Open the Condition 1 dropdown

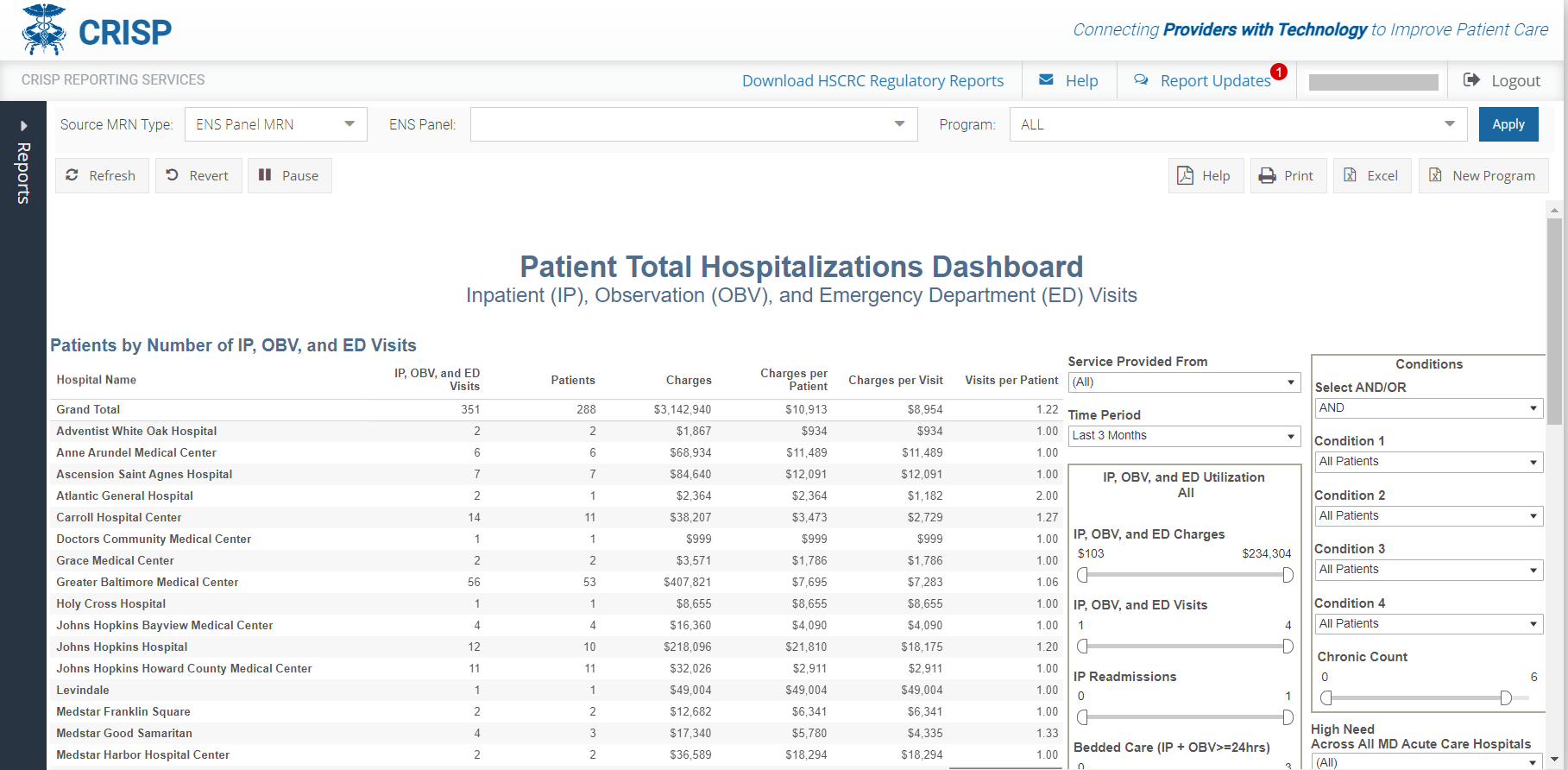(1429, 462)
